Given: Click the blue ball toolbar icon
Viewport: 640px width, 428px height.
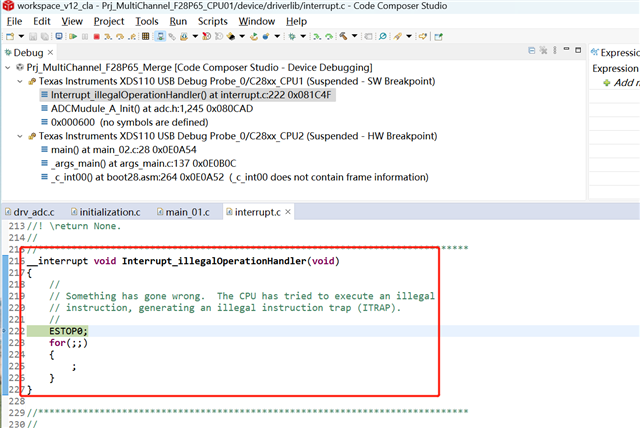Looking at the screenshot, I should tap(266, 36).
